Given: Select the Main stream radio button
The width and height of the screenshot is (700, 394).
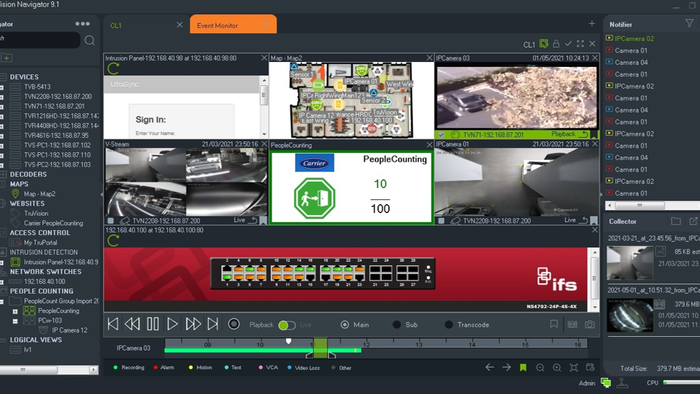Looking at the screenshot, I should (x=345, y=325).
